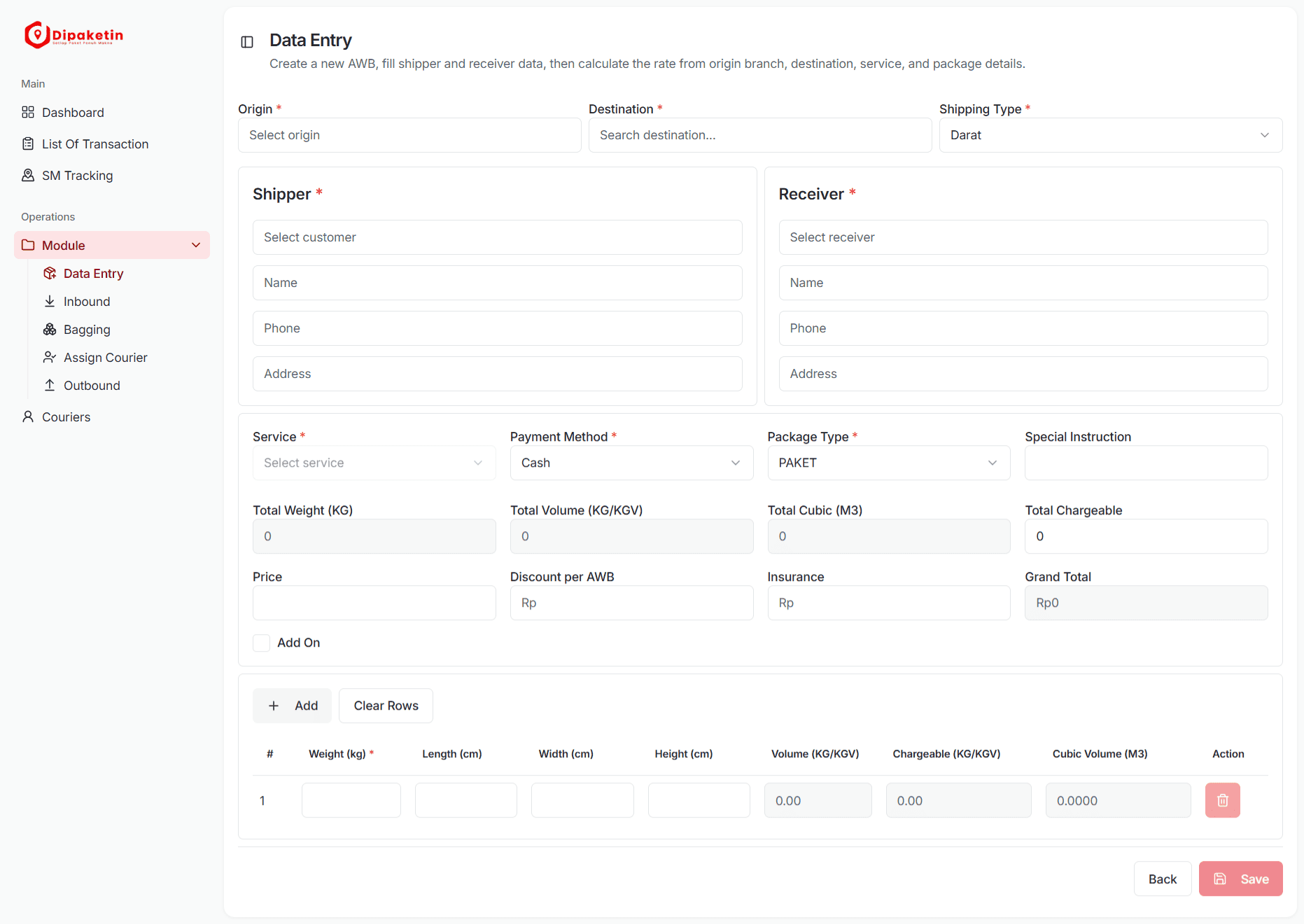This screenshot has width=1304, height=924.
Task: Delete row 1 with trash icon
Action: coord(1223,800)
